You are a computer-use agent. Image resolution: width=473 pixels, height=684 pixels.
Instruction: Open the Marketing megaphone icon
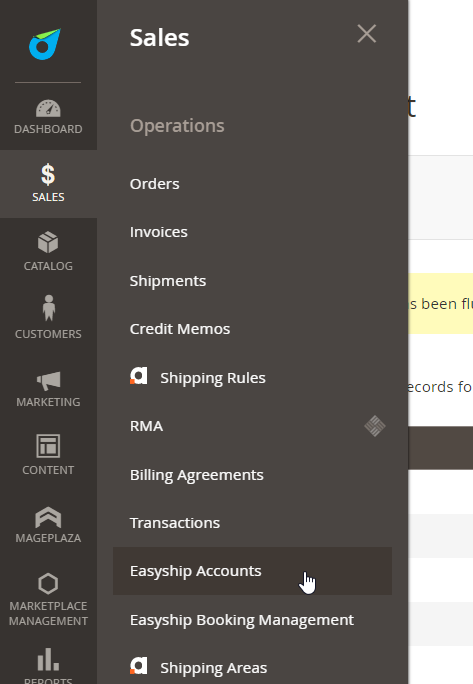pyautogui.click(x=48, y=380)
